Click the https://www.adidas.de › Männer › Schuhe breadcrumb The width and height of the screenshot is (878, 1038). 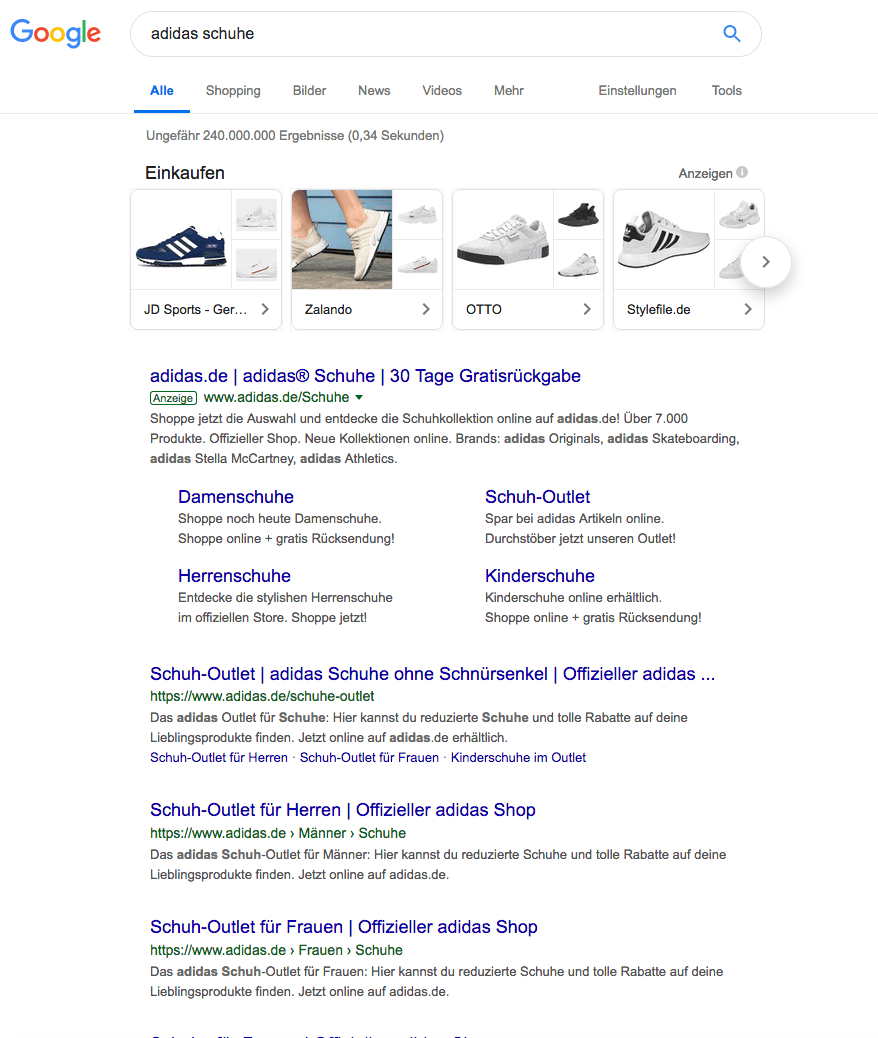(278, 833)
